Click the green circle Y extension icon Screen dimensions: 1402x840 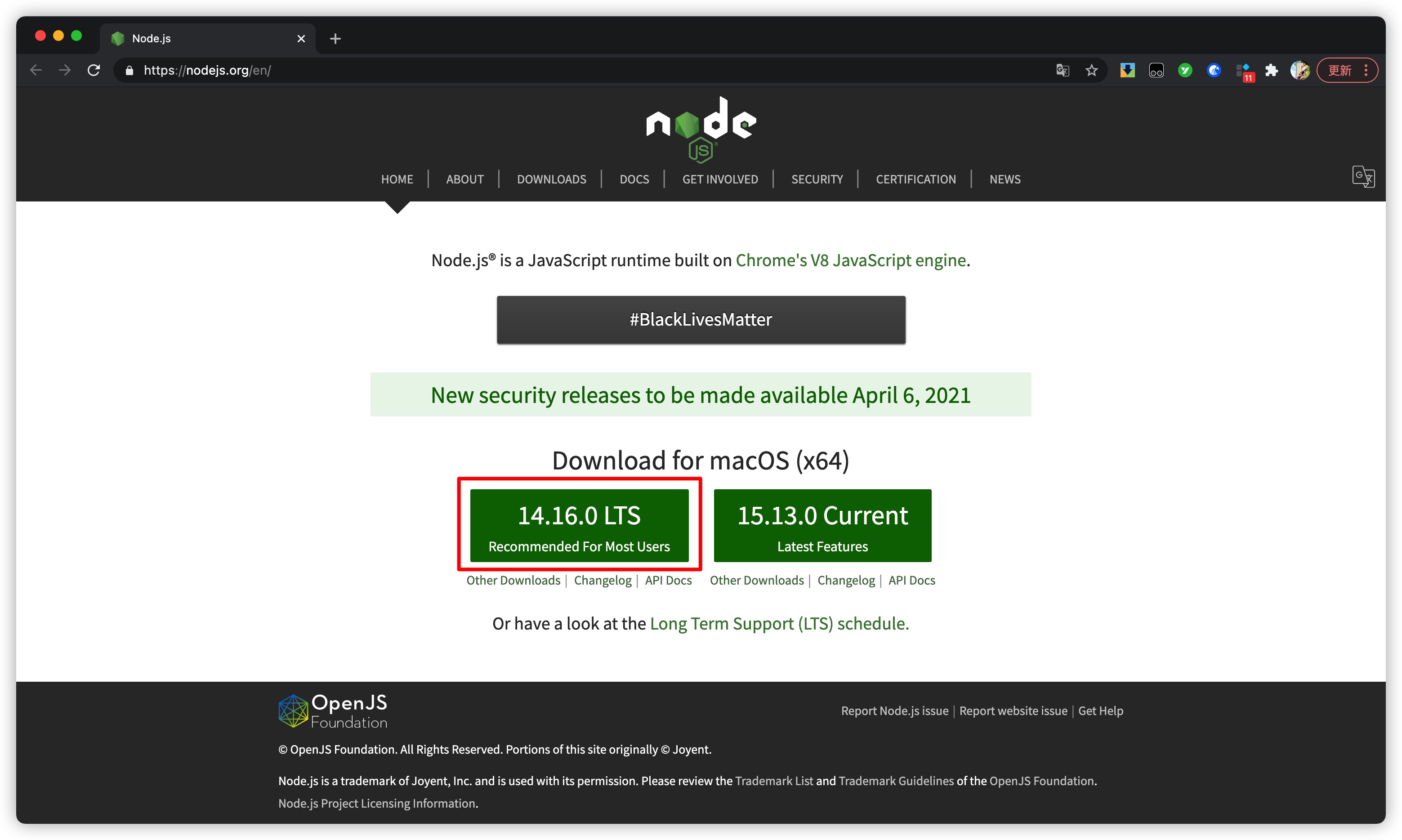tap(1185, 70)
